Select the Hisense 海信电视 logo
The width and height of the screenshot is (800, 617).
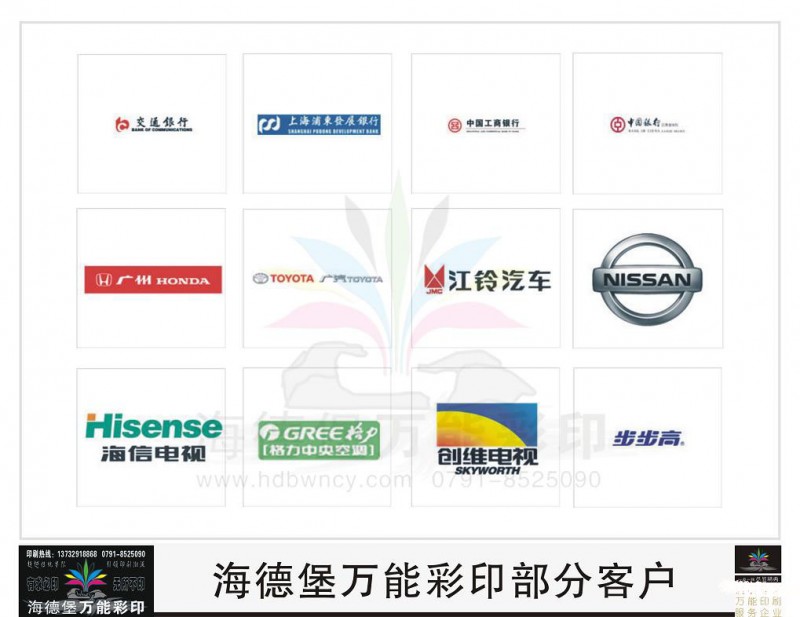click(x=154, y=437)
